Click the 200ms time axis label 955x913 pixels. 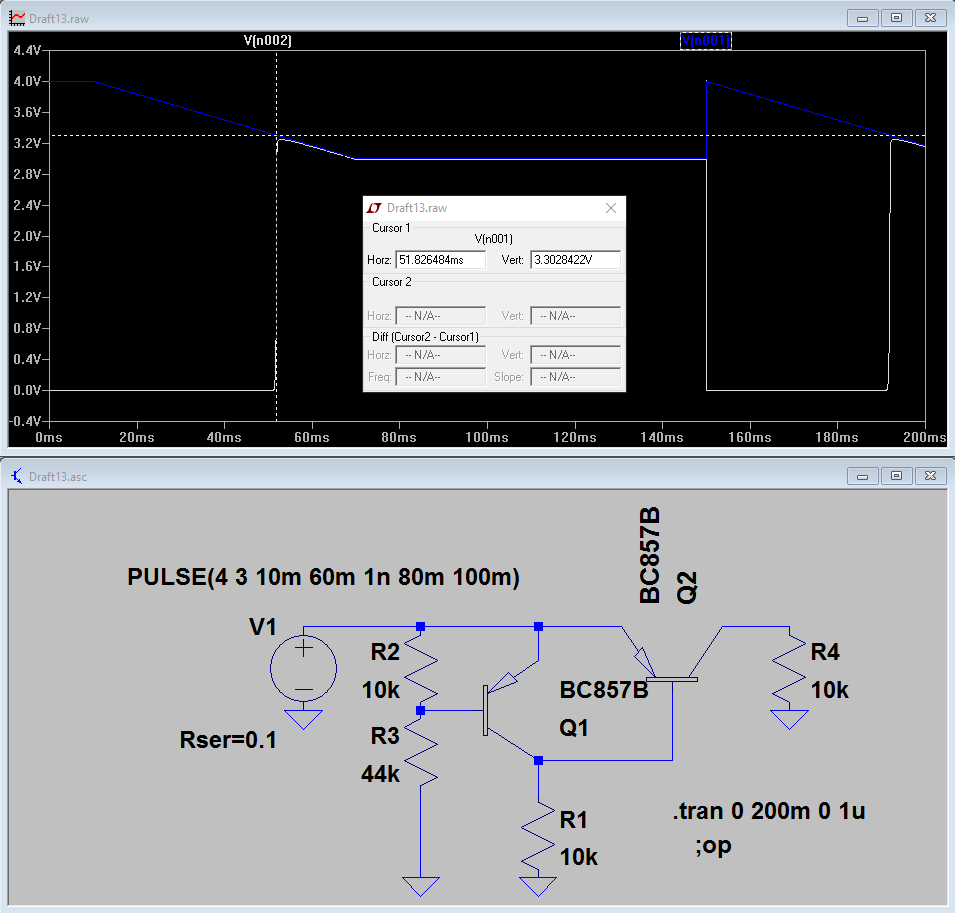click(925, 437)
